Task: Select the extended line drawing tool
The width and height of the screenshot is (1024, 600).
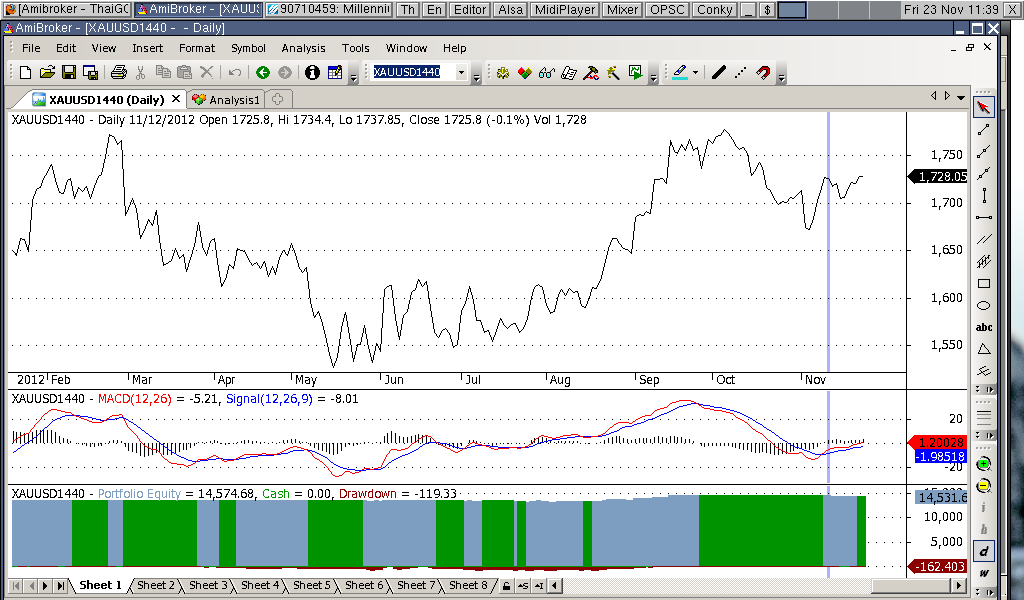Action: point(984,174)
